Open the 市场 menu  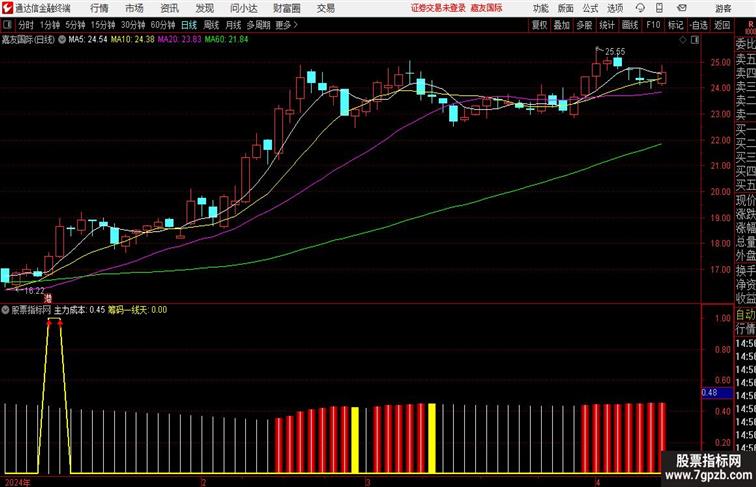tap(134, 8)
